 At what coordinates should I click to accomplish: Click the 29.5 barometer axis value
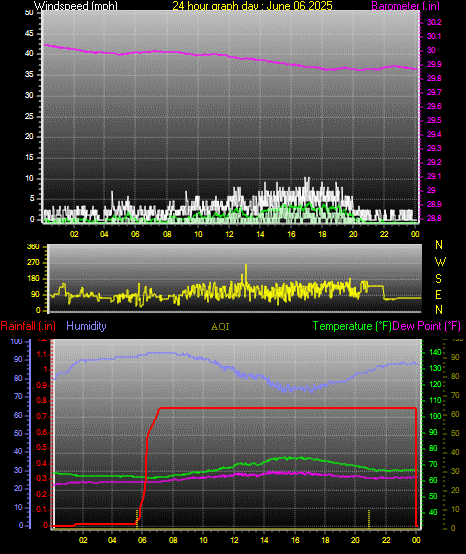[434, 120]
